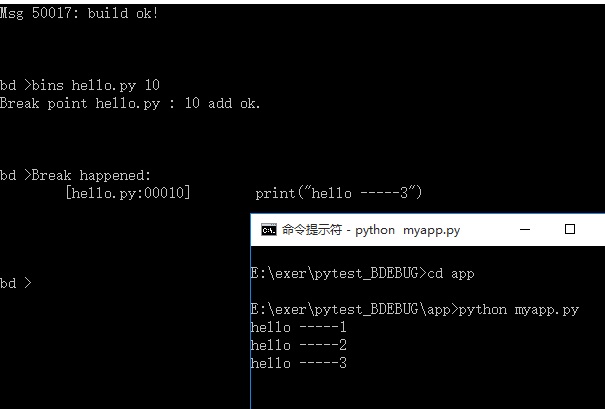Click the Break happened message line

point(75,176)
